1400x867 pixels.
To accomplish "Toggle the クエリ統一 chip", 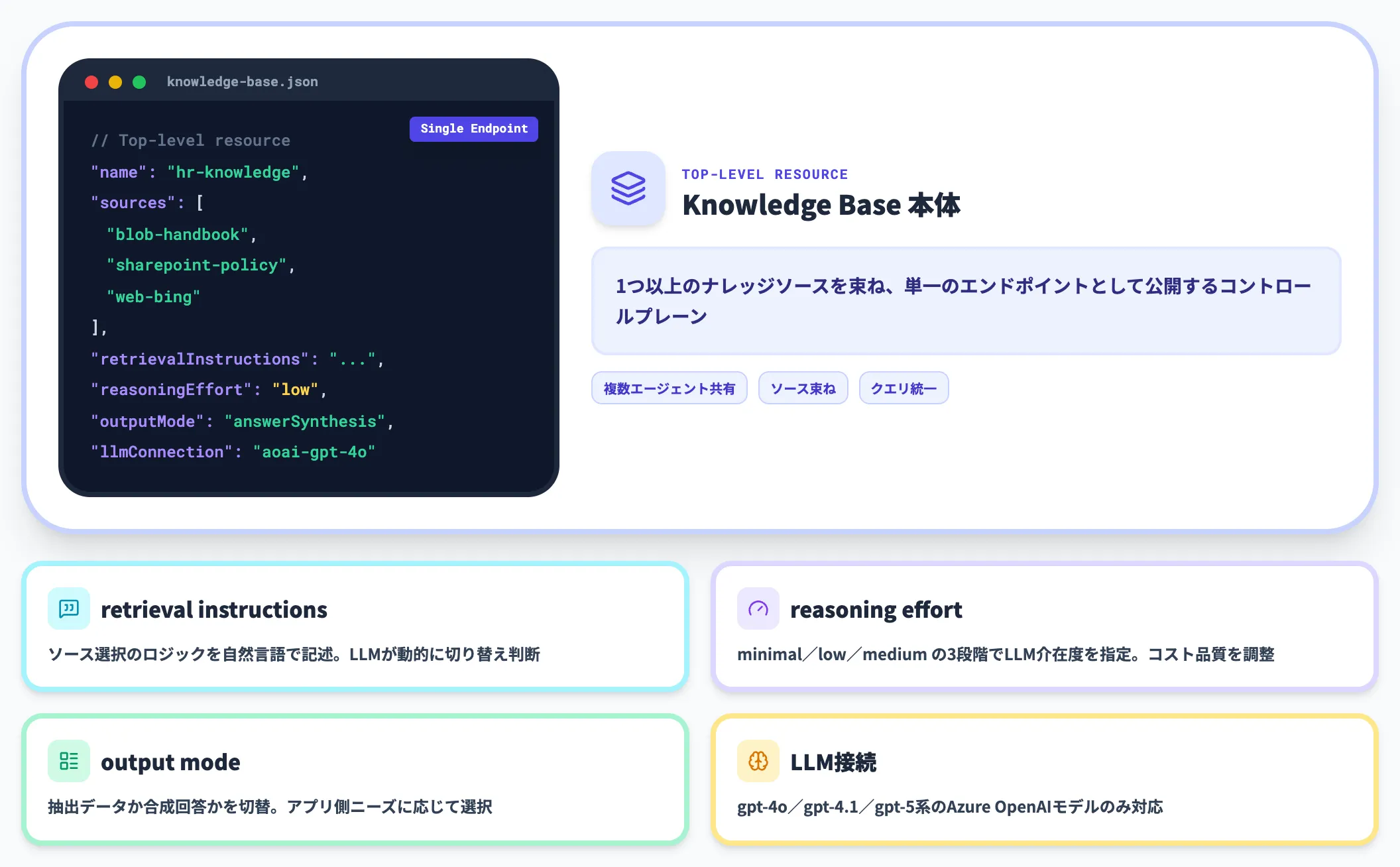I will (904, 388).
